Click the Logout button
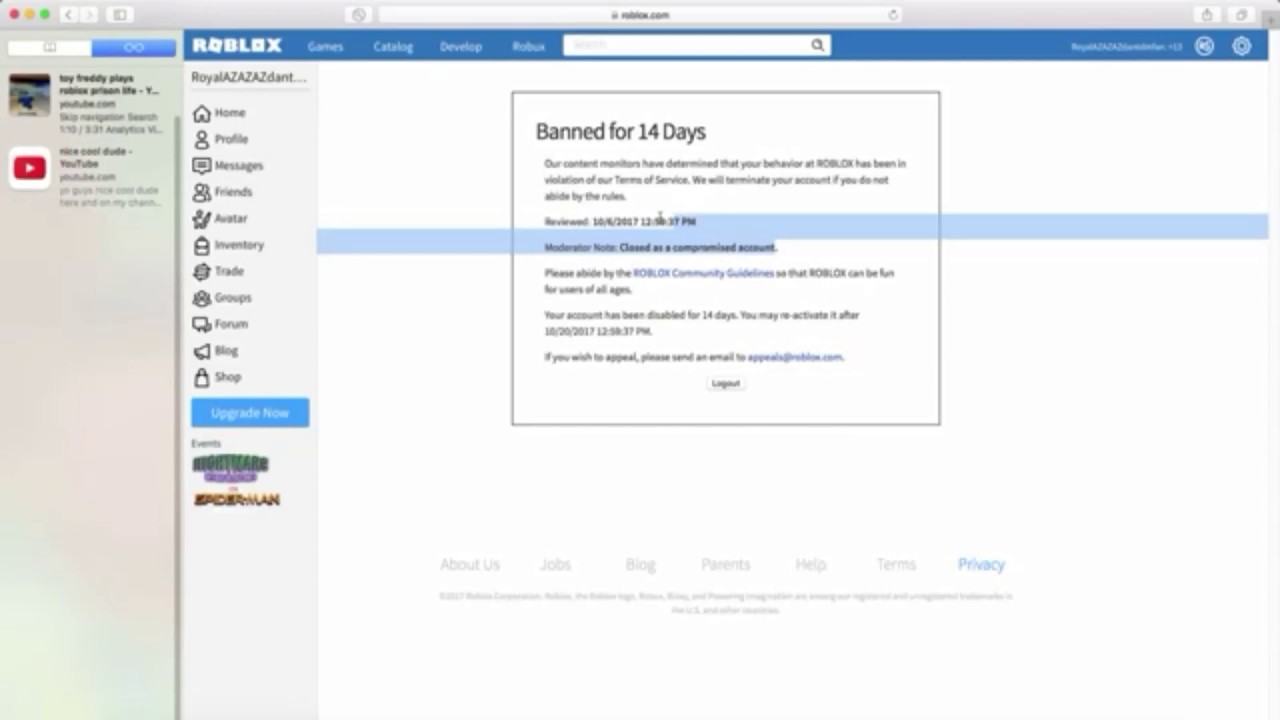 (x=726, y=383)
